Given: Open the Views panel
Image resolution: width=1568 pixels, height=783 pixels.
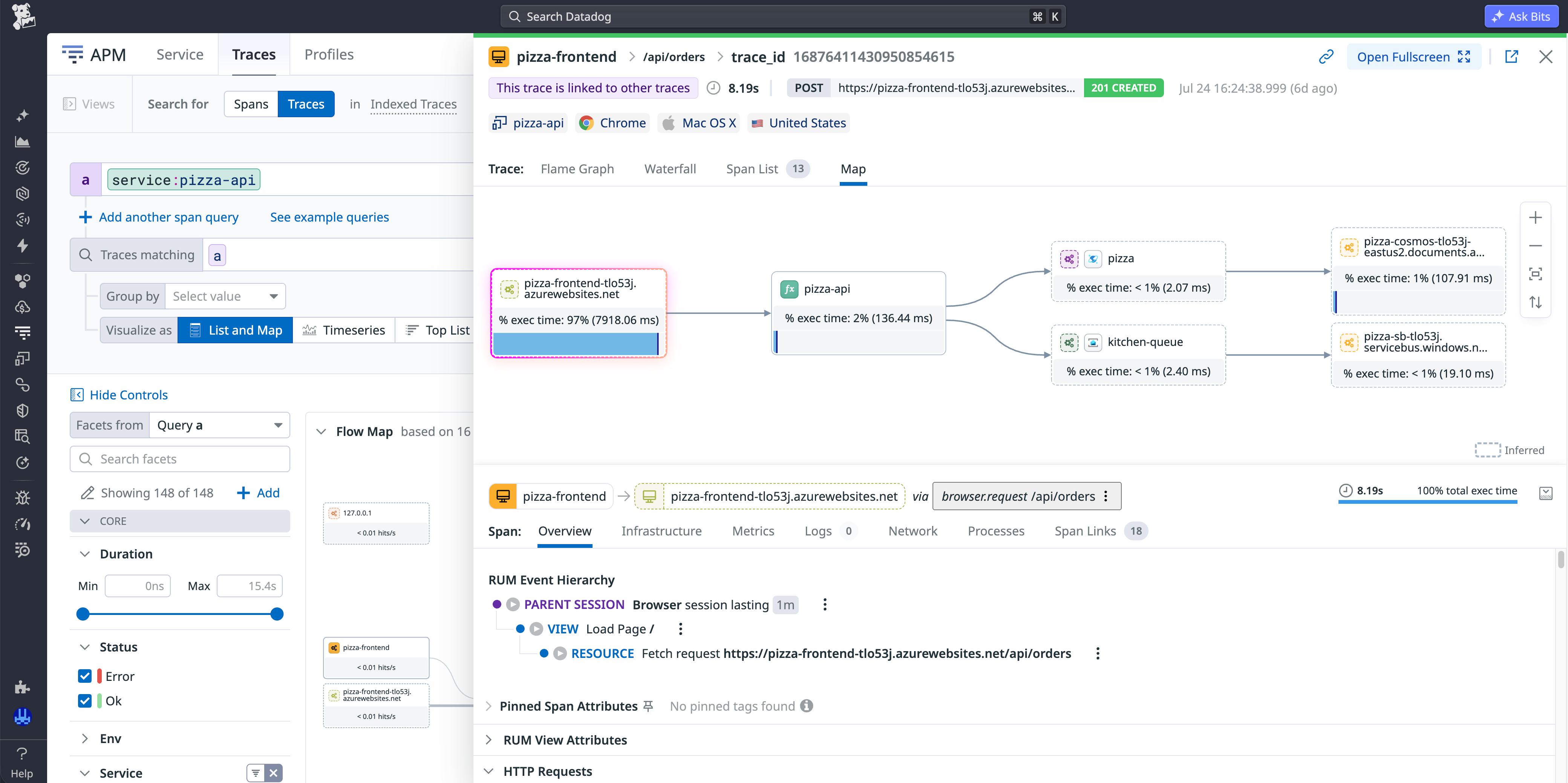Looking at the screenshot, I should [x=89, y=104].
